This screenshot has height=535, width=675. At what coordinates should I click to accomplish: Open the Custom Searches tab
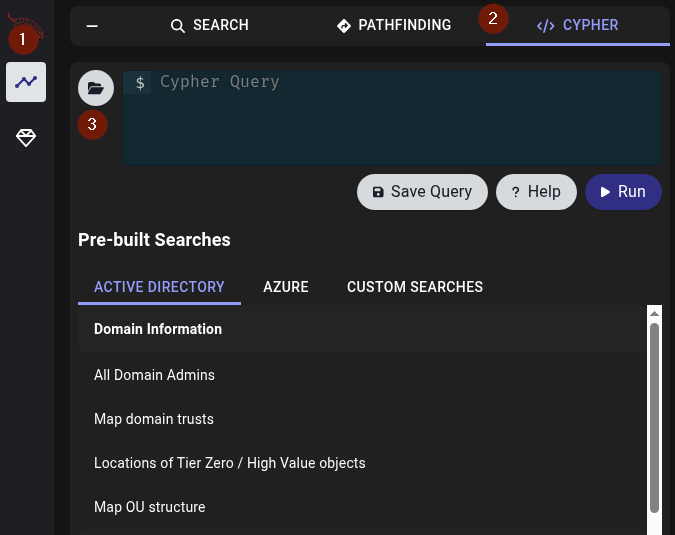415,287
